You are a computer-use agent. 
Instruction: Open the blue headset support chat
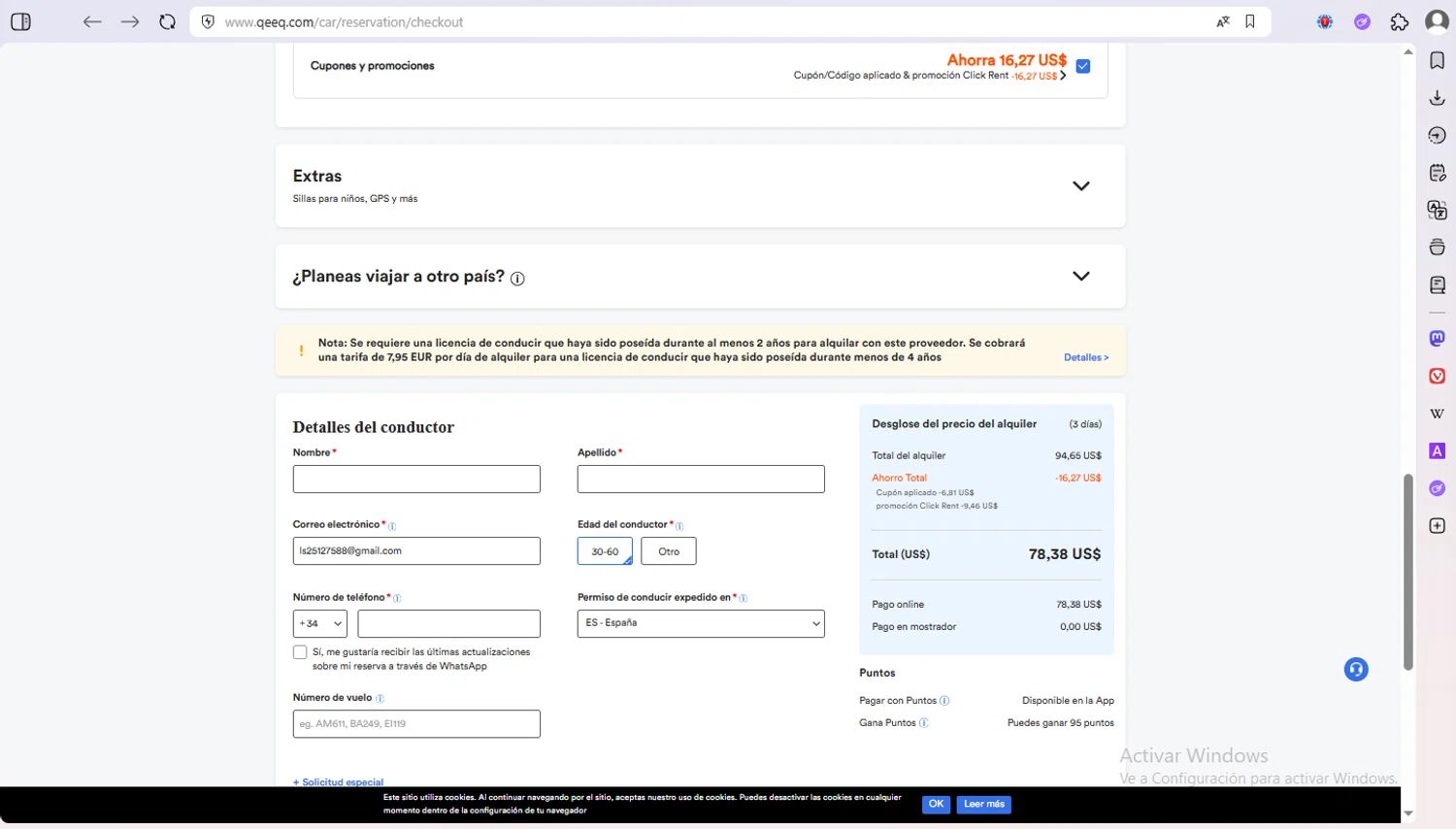[1356, 669]
